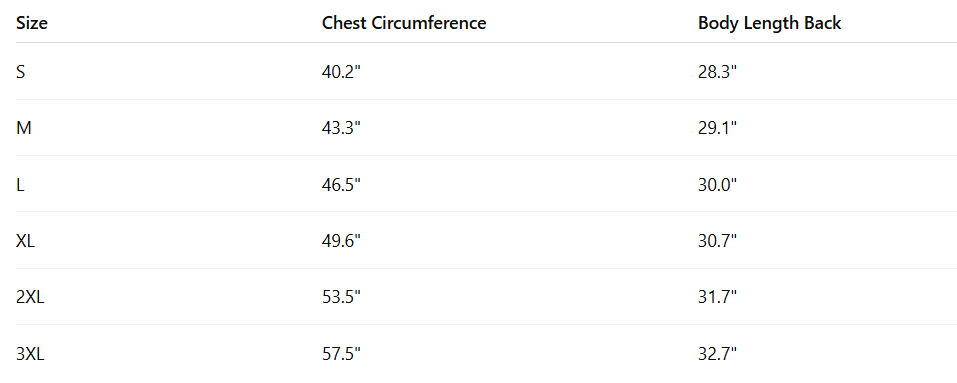
Task: Select the L size cell
Action: 20,185
